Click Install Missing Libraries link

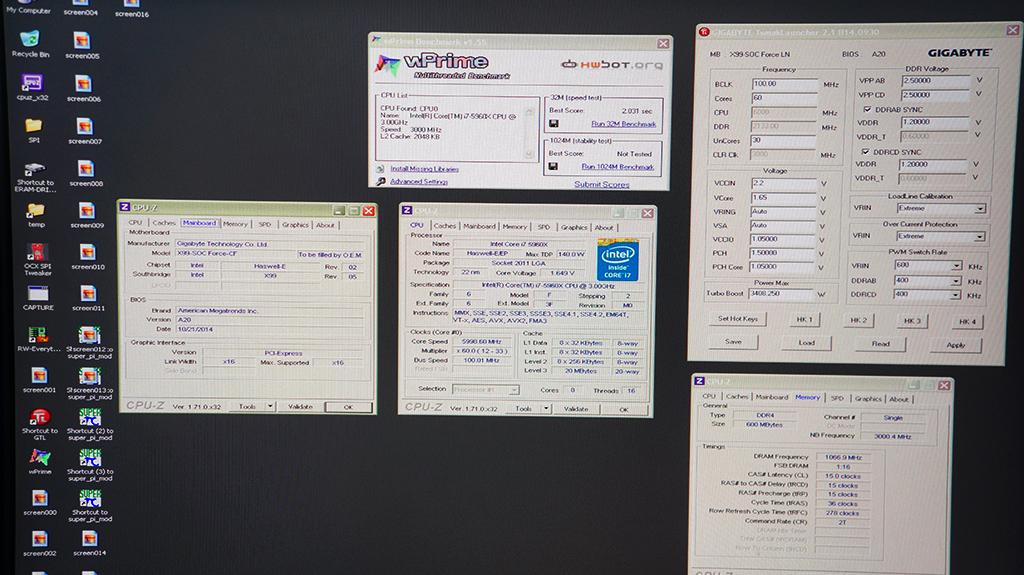point(424,169)
